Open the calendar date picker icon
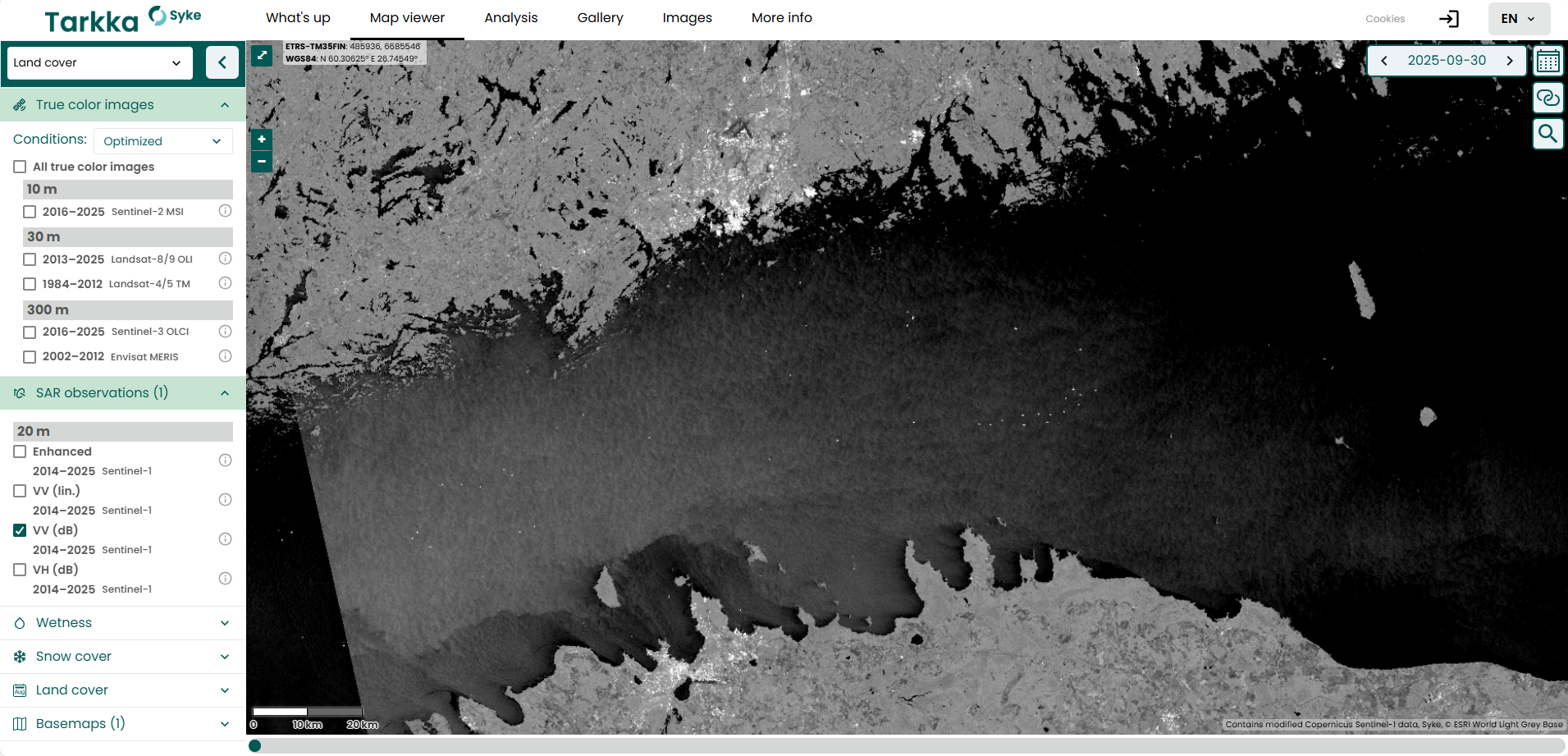Viewport: 1568px width, 756px height. point(1547,62)
